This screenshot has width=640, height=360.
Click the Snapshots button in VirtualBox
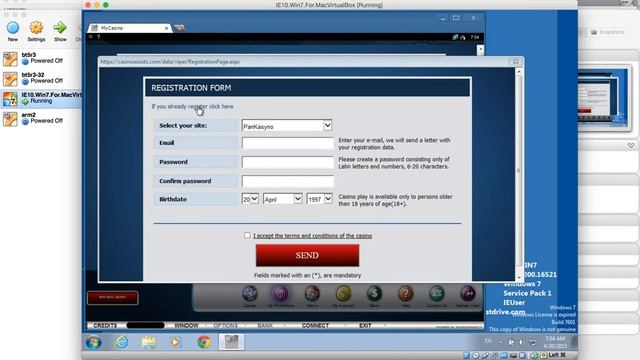coord(607,32)
